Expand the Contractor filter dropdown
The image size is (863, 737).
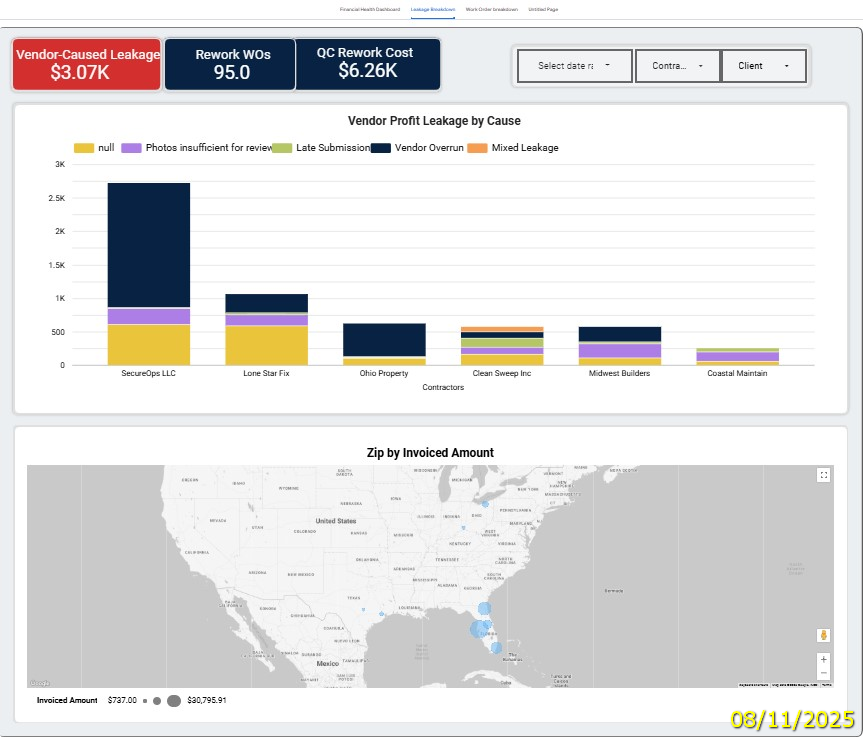coord(677,66)
